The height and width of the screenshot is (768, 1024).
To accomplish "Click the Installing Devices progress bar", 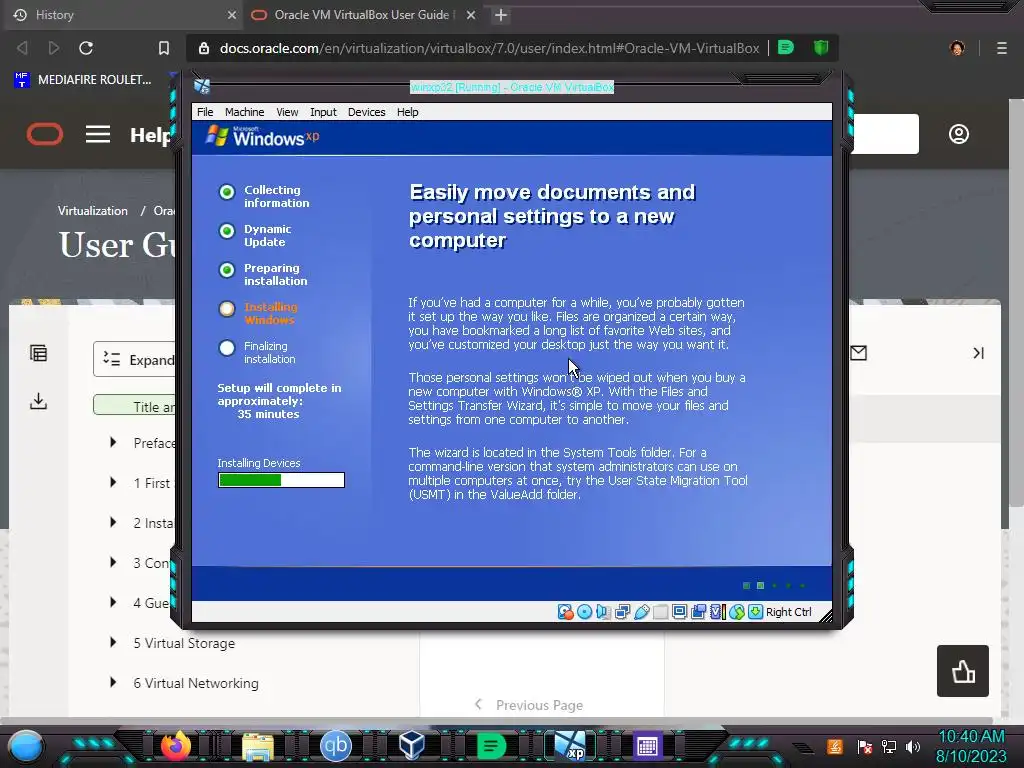I will coord(281,480).
